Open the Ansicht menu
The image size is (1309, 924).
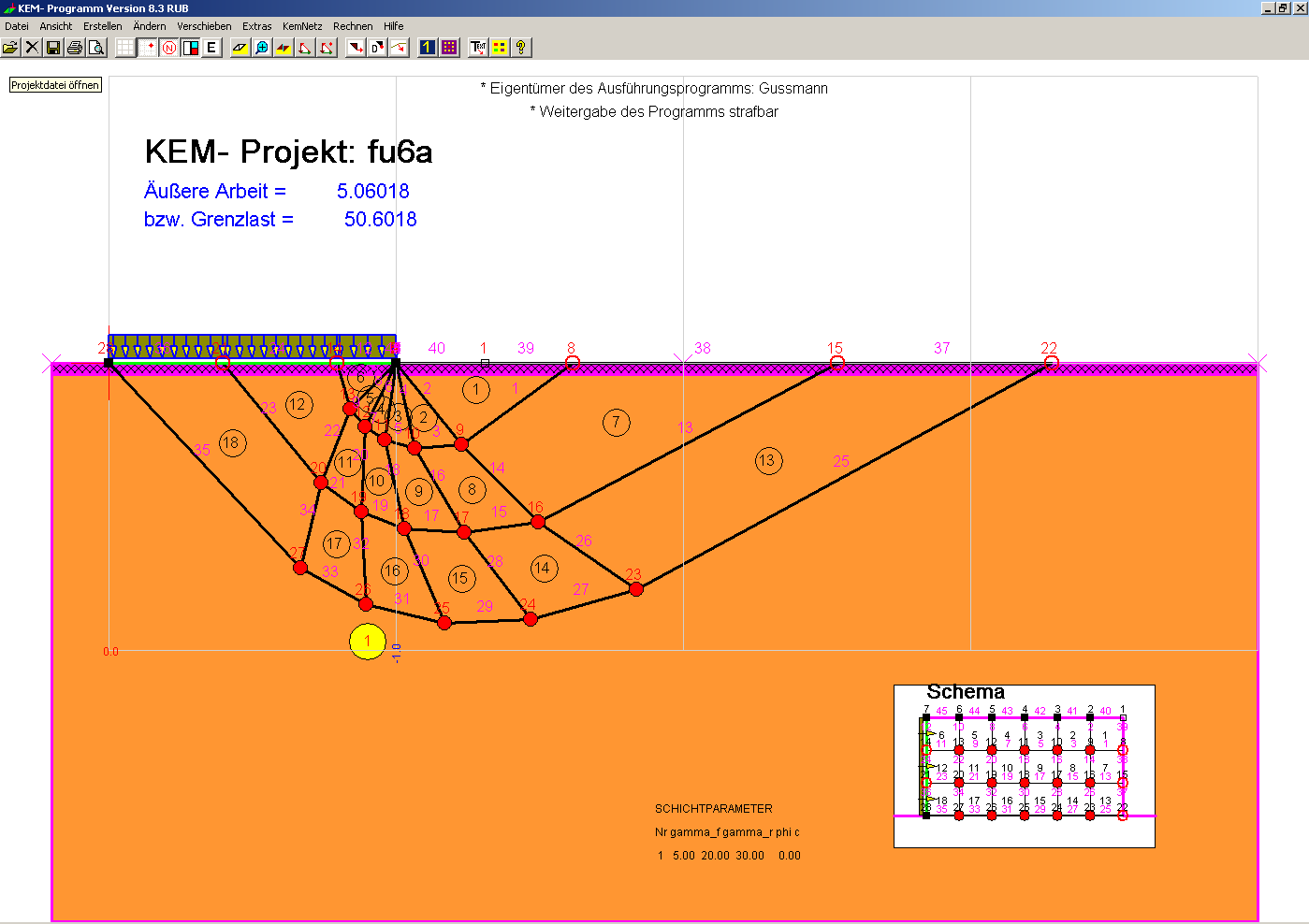click(x=56, y=26)
